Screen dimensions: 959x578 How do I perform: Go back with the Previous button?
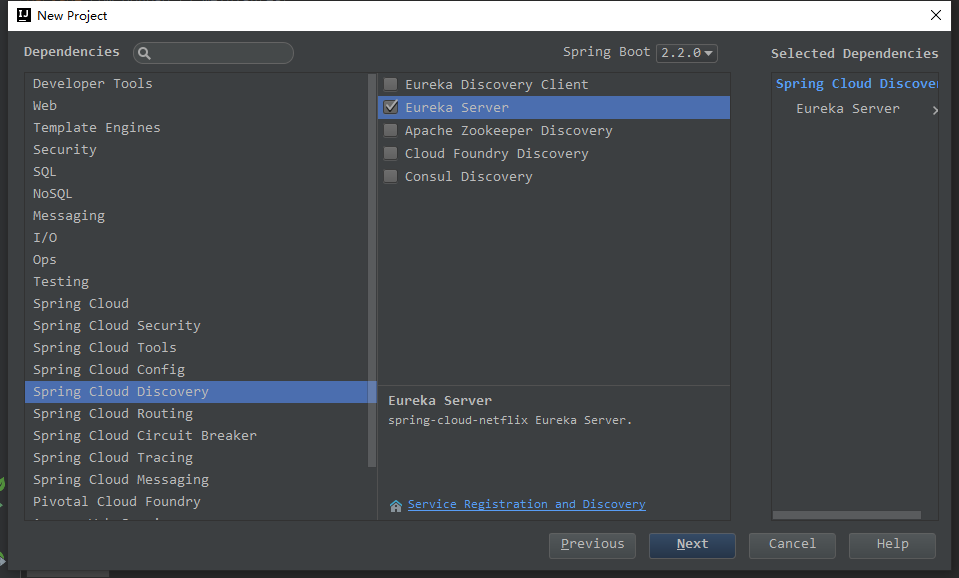(593, 545)
